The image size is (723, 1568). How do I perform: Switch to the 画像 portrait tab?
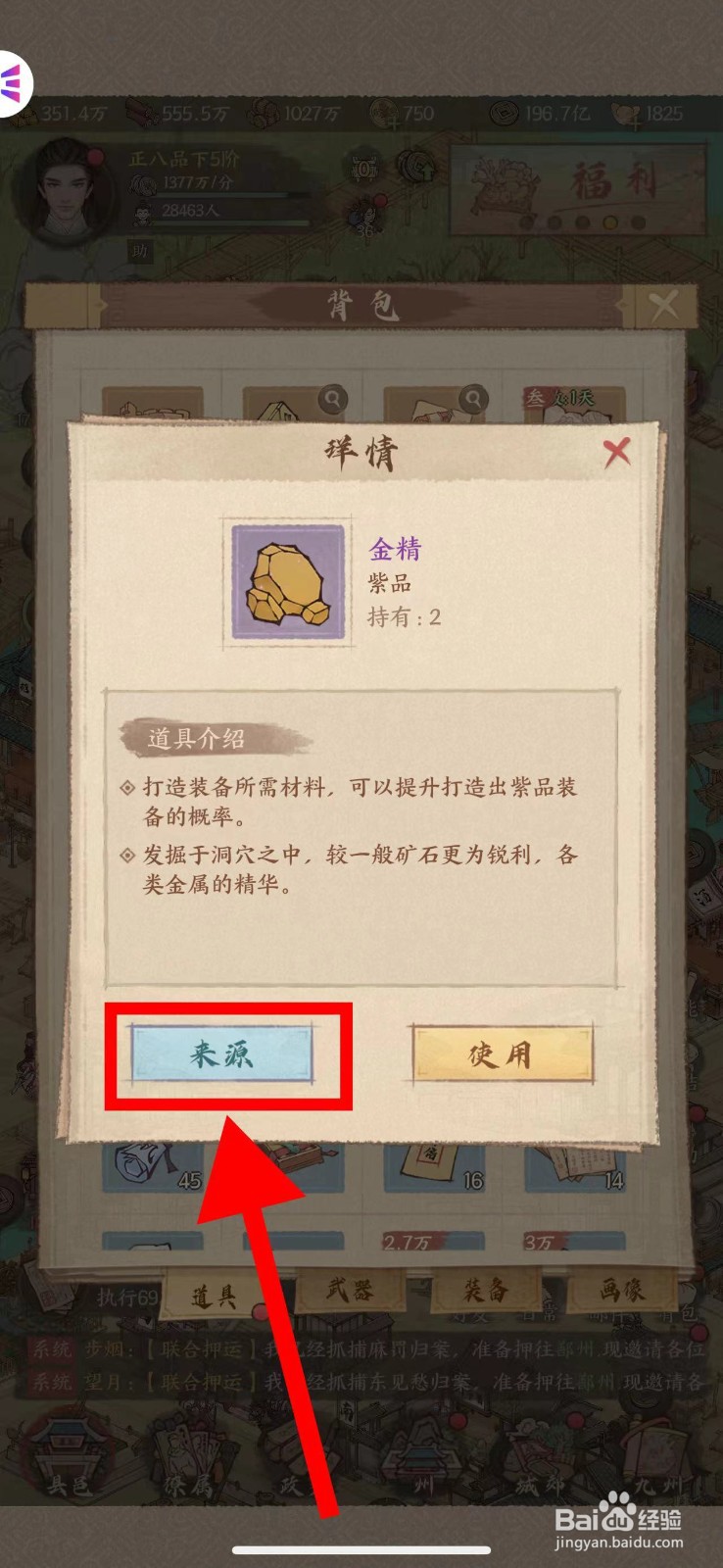pyautogui.click(x=621, y=1290)
